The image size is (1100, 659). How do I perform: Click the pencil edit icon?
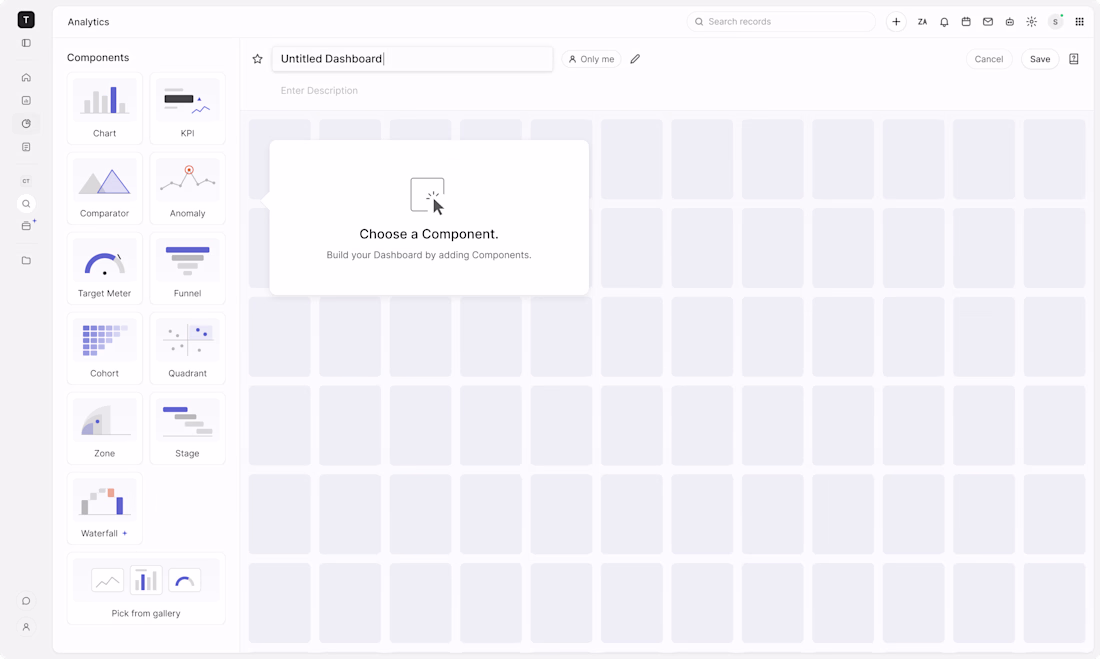coord(635,59)
